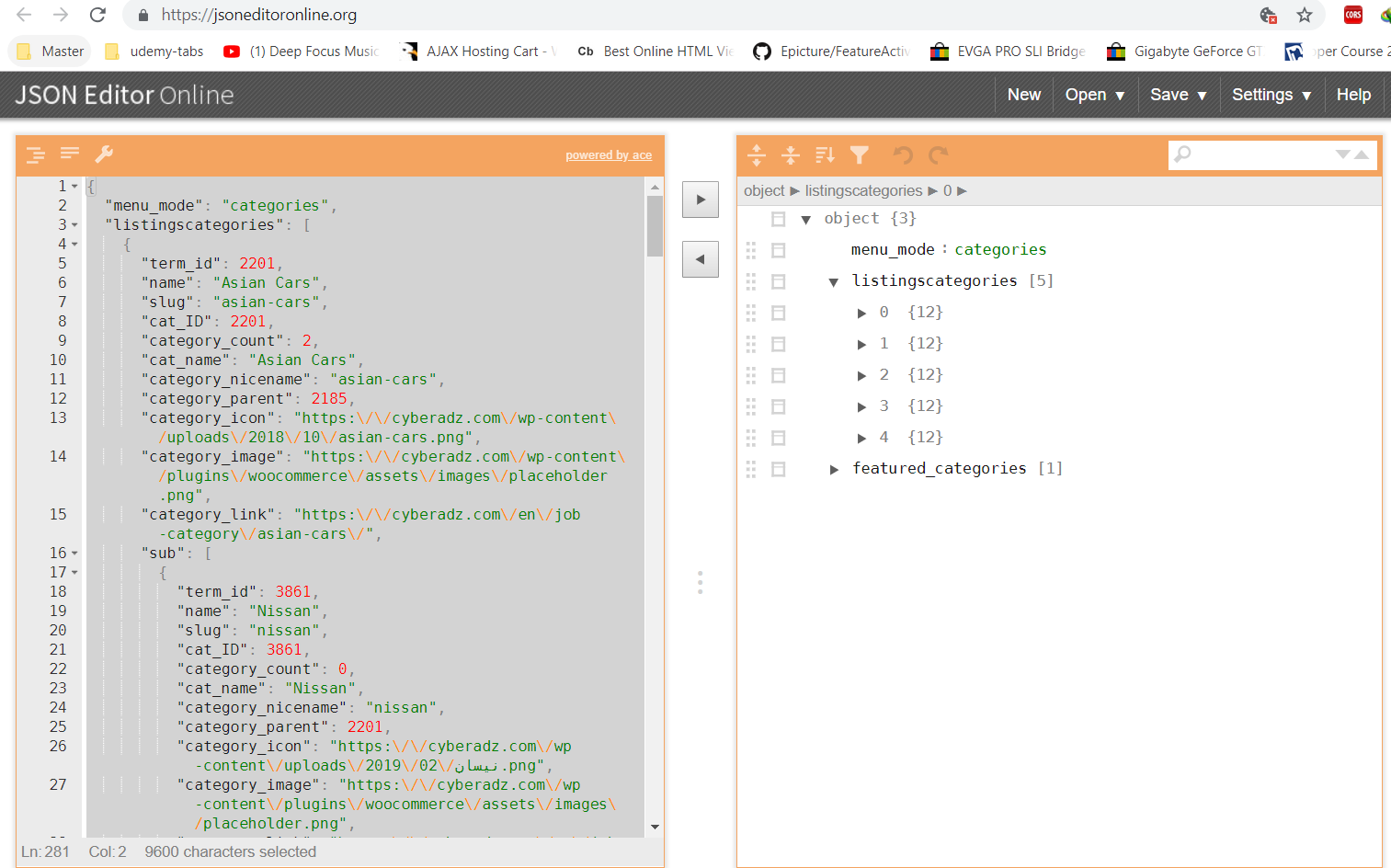
Task: Collapse the root object node
Action: point(806,220)
